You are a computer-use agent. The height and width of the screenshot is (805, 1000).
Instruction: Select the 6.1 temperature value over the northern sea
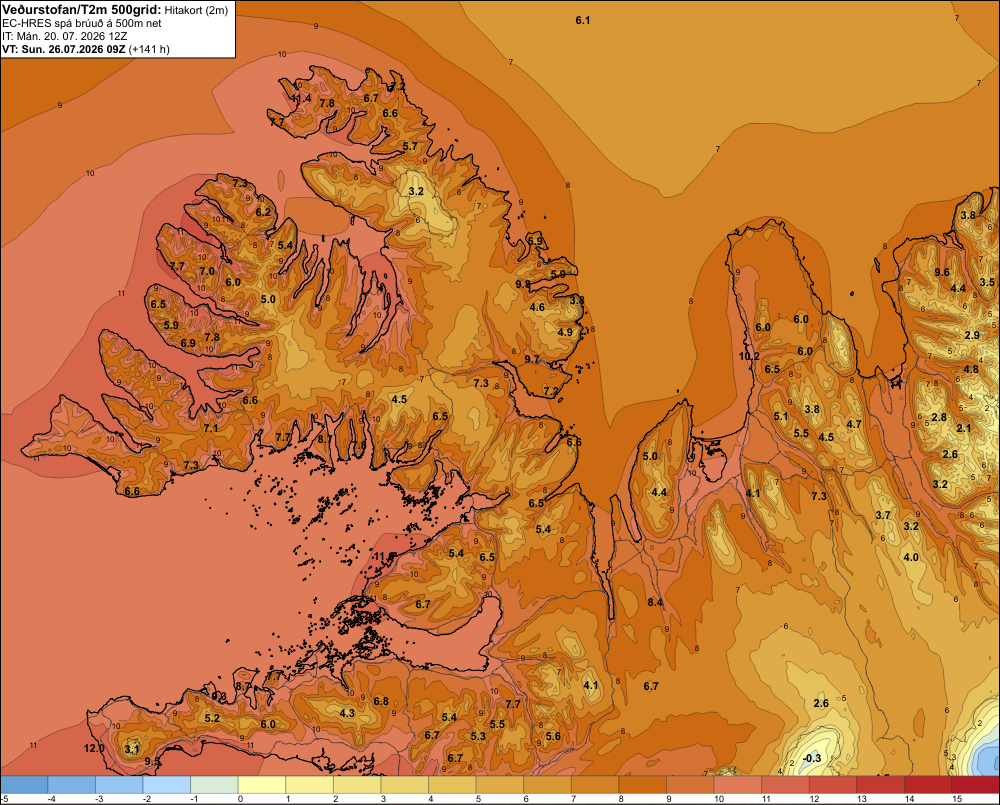click(583, 20)
